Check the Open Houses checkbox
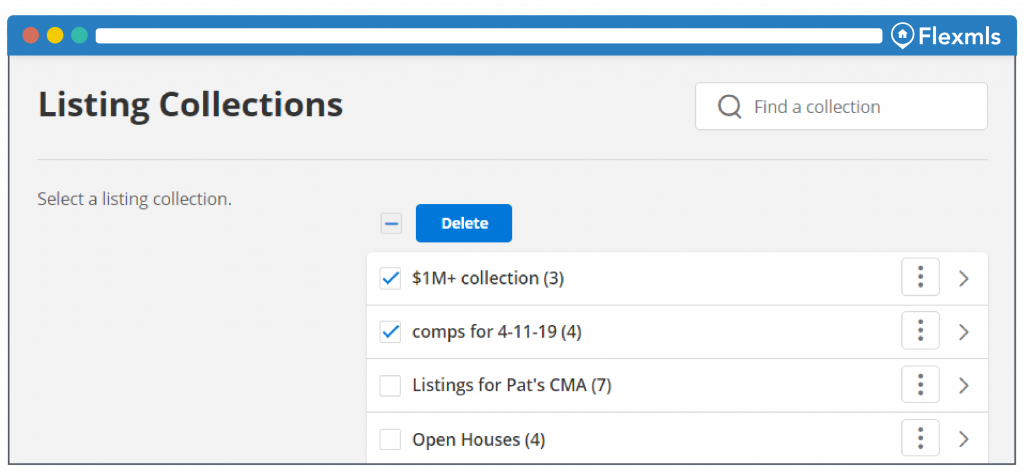Viewport: 1024px width, 475px height. pyautogui.click(x=391, y=439)
